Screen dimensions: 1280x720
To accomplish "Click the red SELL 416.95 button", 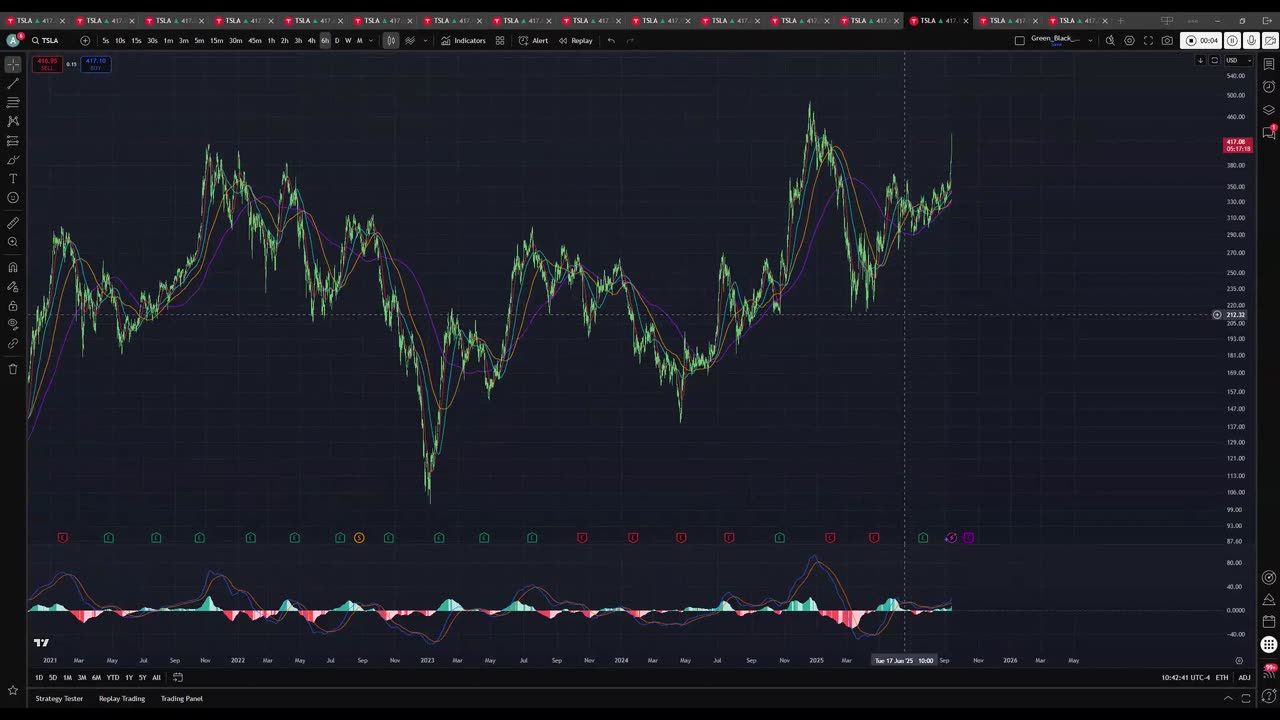I will click(46, 64).
